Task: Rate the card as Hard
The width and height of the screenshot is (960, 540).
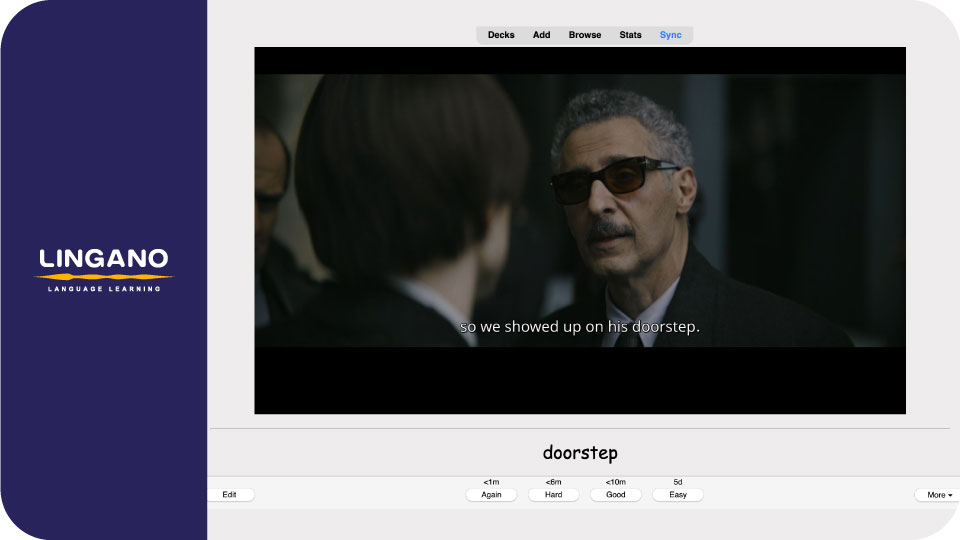Action: (553, 495)
